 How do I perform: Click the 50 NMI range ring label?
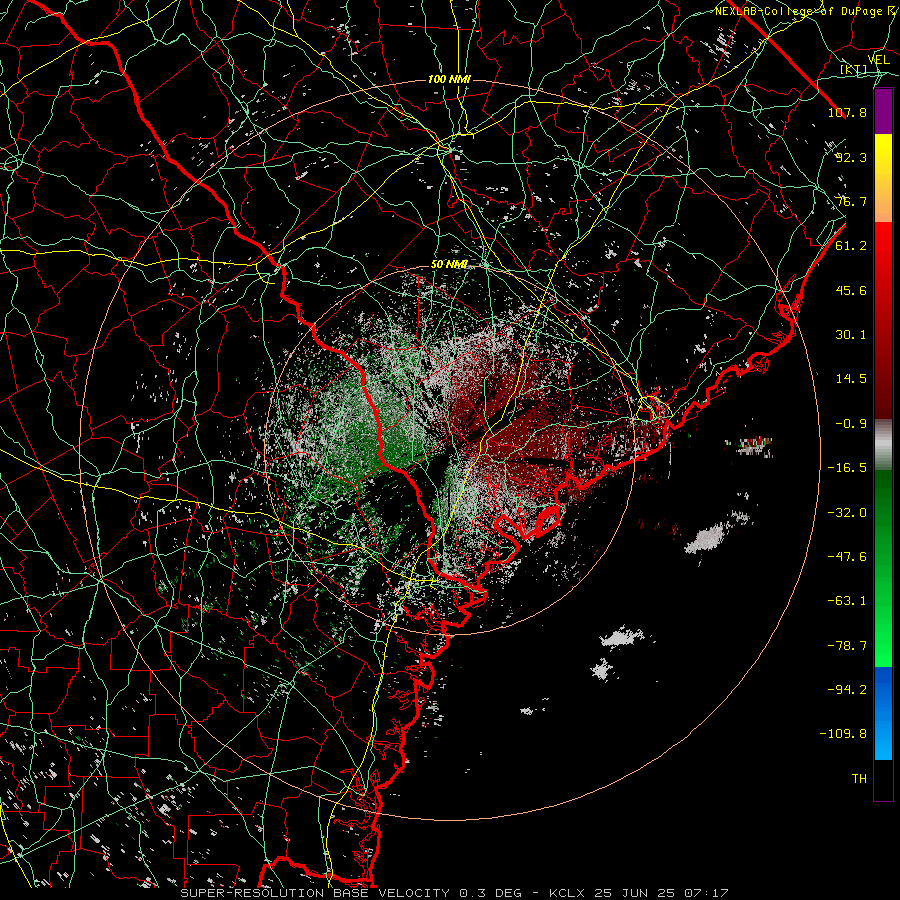tap(449, 265)
